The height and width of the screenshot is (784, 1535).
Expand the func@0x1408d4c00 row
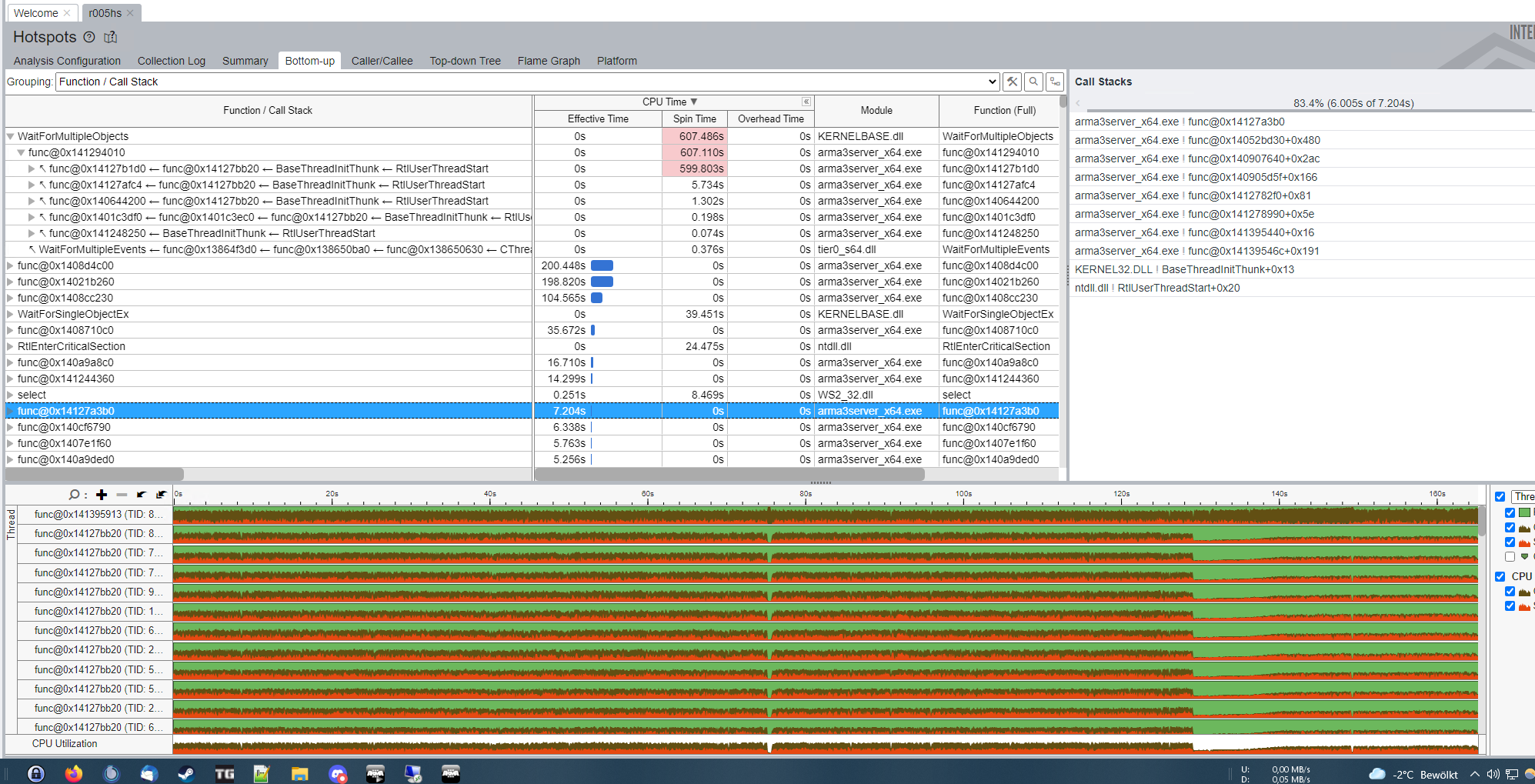click(11, 265)
